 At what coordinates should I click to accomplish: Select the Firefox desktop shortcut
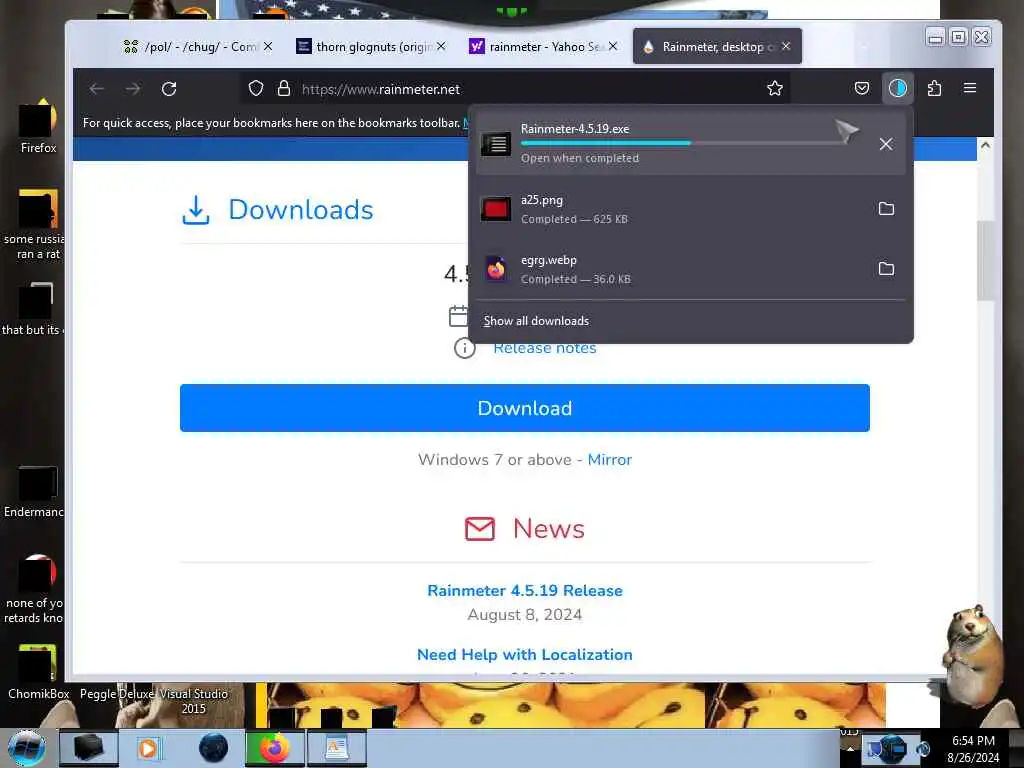[x=38, y=127]
